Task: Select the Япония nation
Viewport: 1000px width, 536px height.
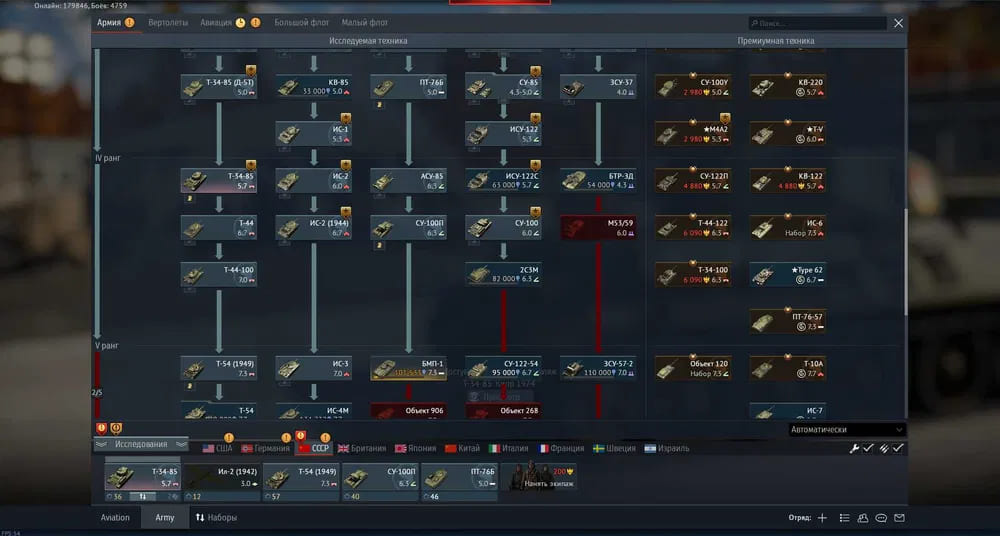Action: pyautogui.click(x=416, y=449)
